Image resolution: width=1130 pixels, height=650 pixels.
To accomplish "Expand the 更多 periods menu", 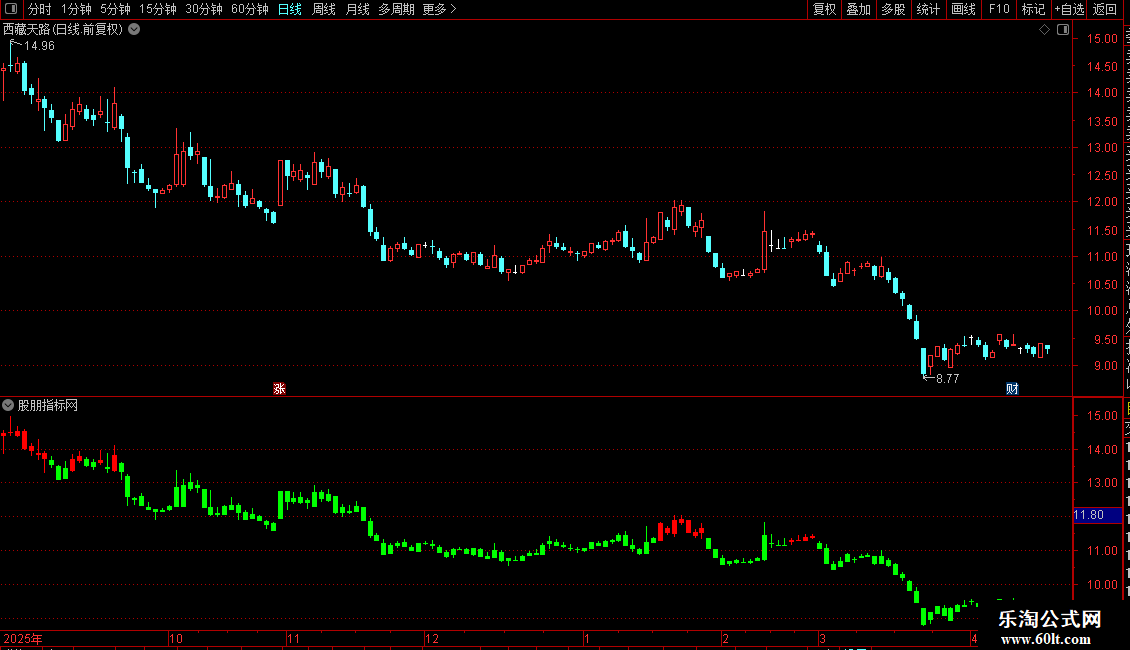I will click(x=440, y=9).
